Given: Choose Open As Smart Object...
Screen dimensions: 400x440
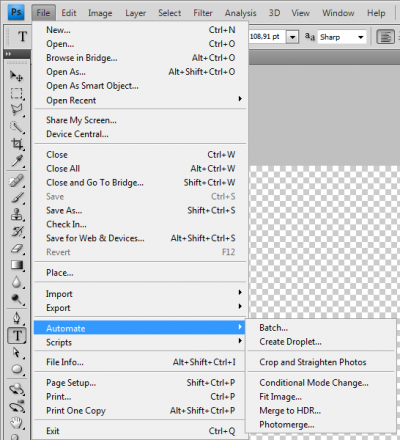Looking at the screenshot, I should point(140,86).
